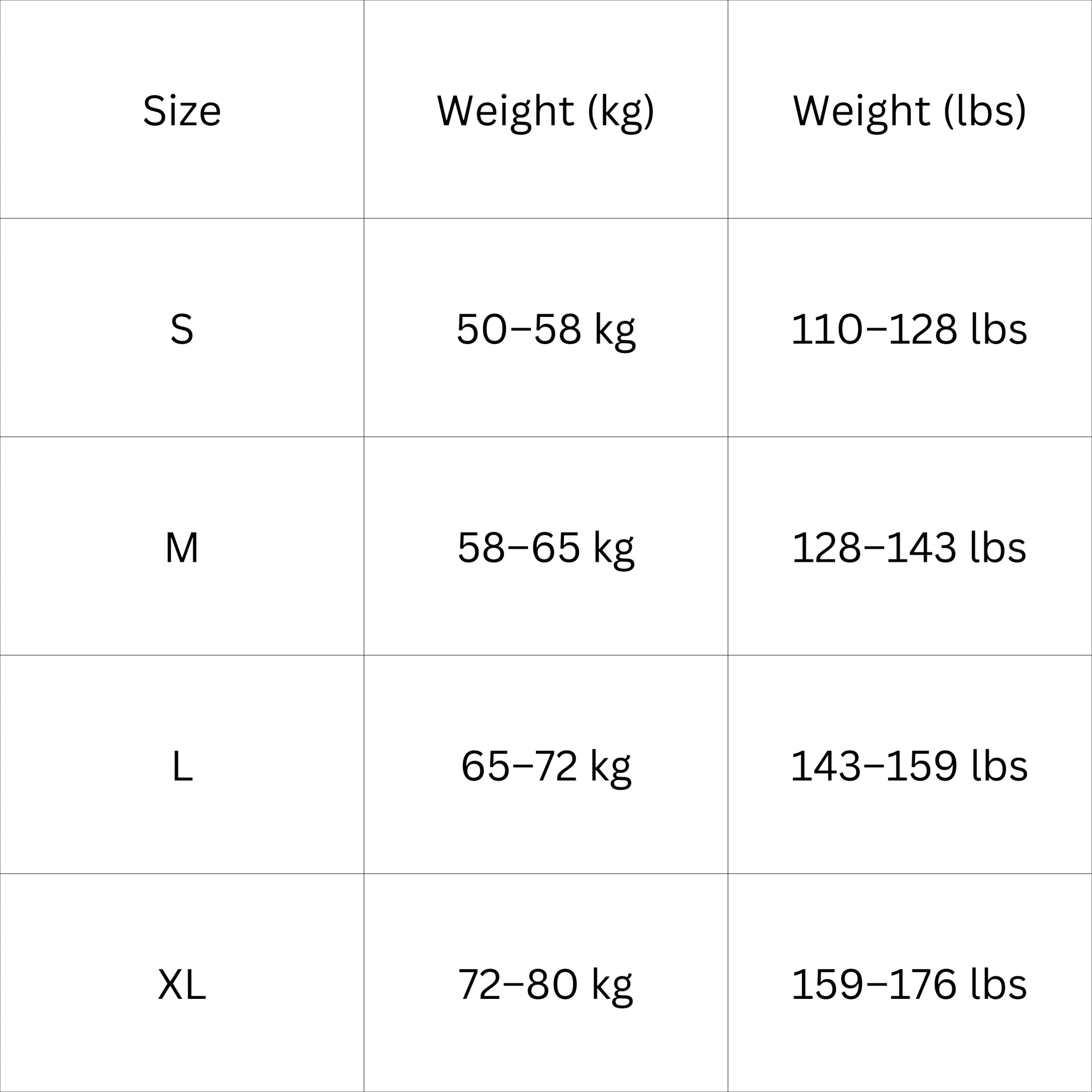Choose the kilogram weight range for medium

[x=545, y=548]
